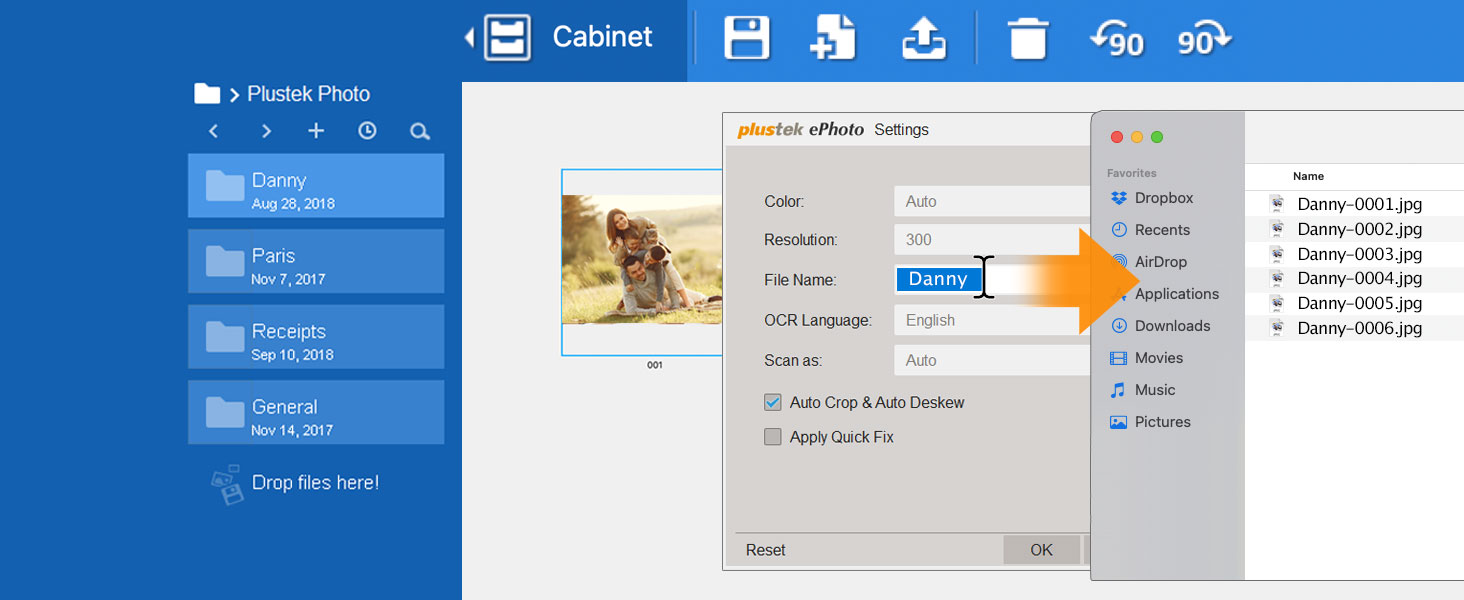
Task: Click the upload/share tray icon
Action: click(x=924, y=38)
